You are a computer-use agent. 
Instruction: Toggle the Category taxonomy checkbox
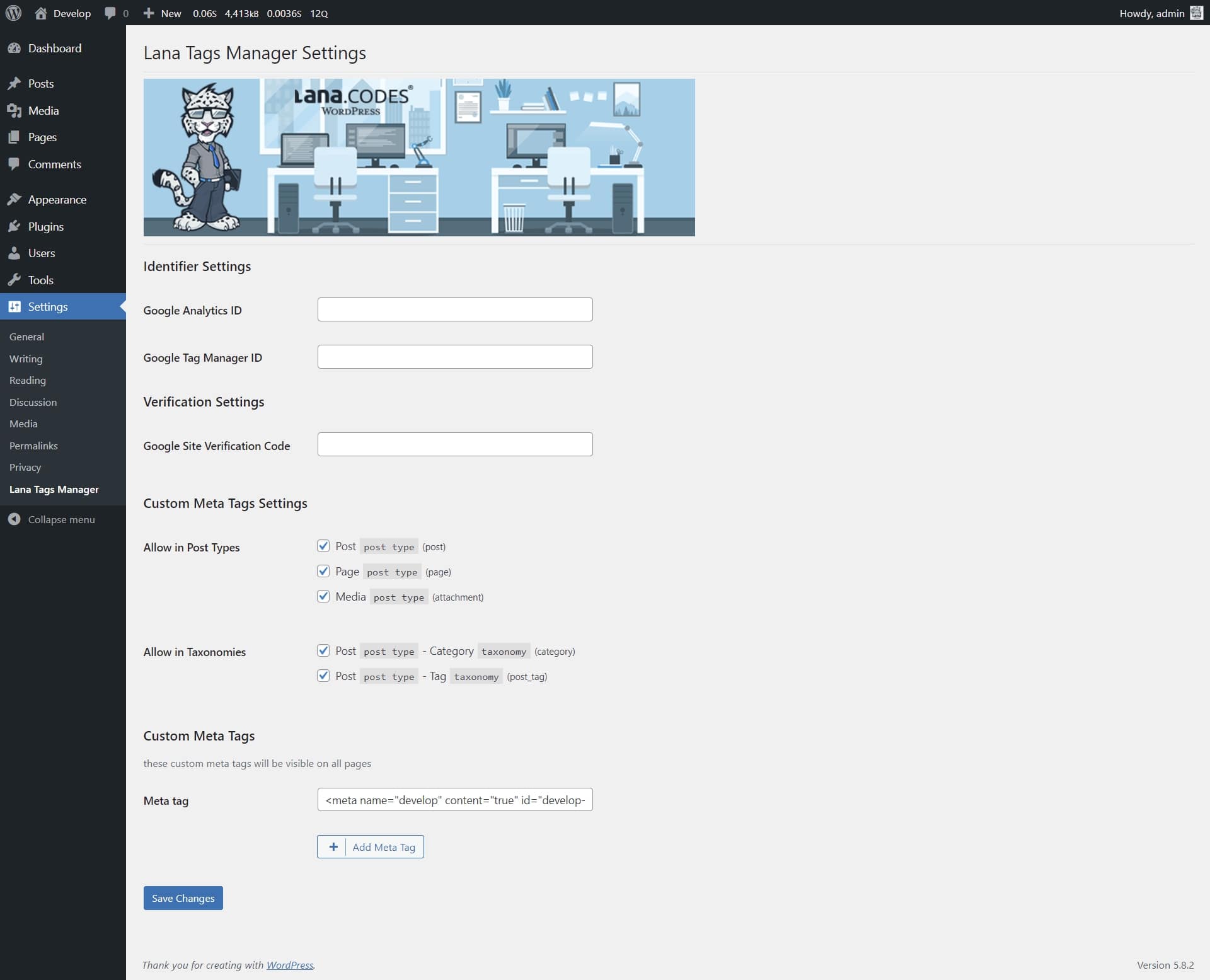pos(323,650)
